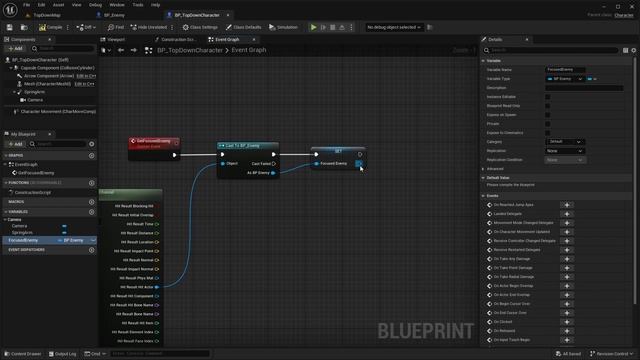Switch to the TopDownMap tab
This screenshot has height=360, width=640.
coord(47,16)
